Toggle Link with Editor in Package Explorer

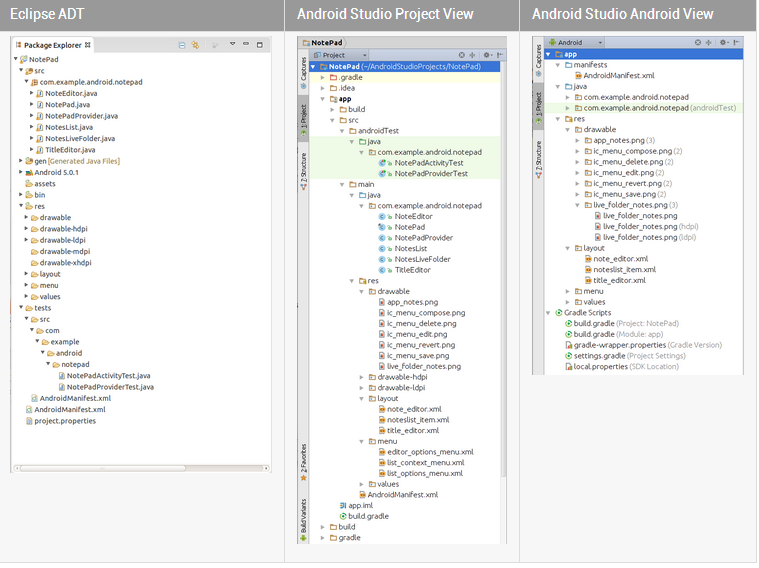pos(195,45)
